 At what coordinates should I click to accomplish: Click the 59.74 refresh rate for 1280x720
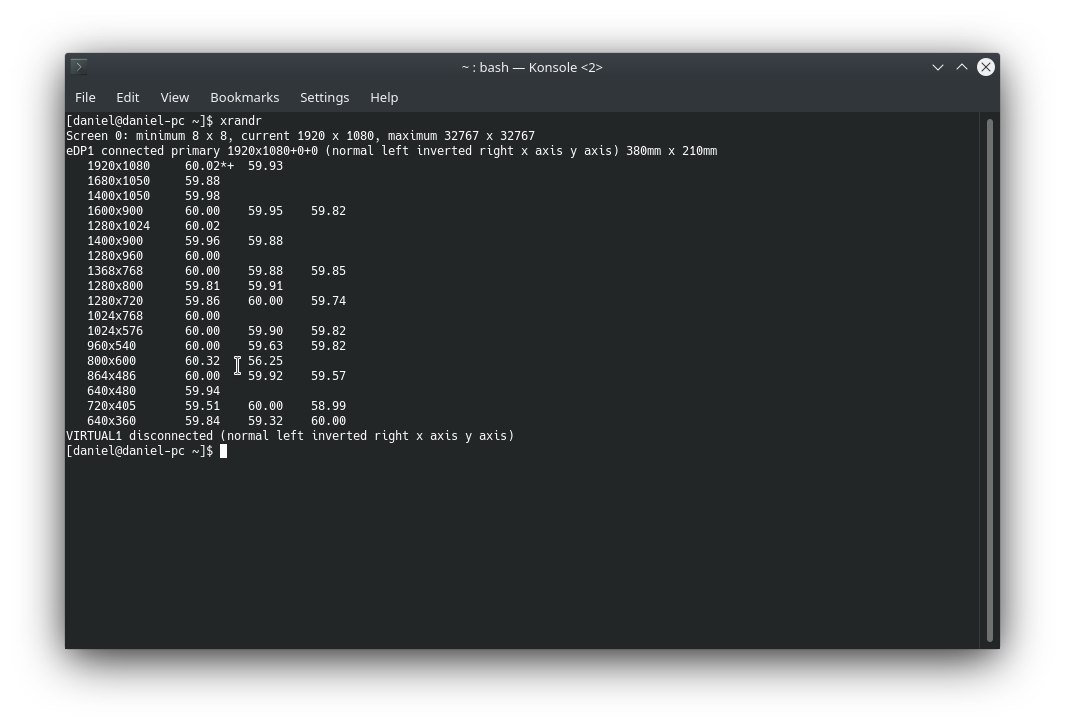click(329, 301)
